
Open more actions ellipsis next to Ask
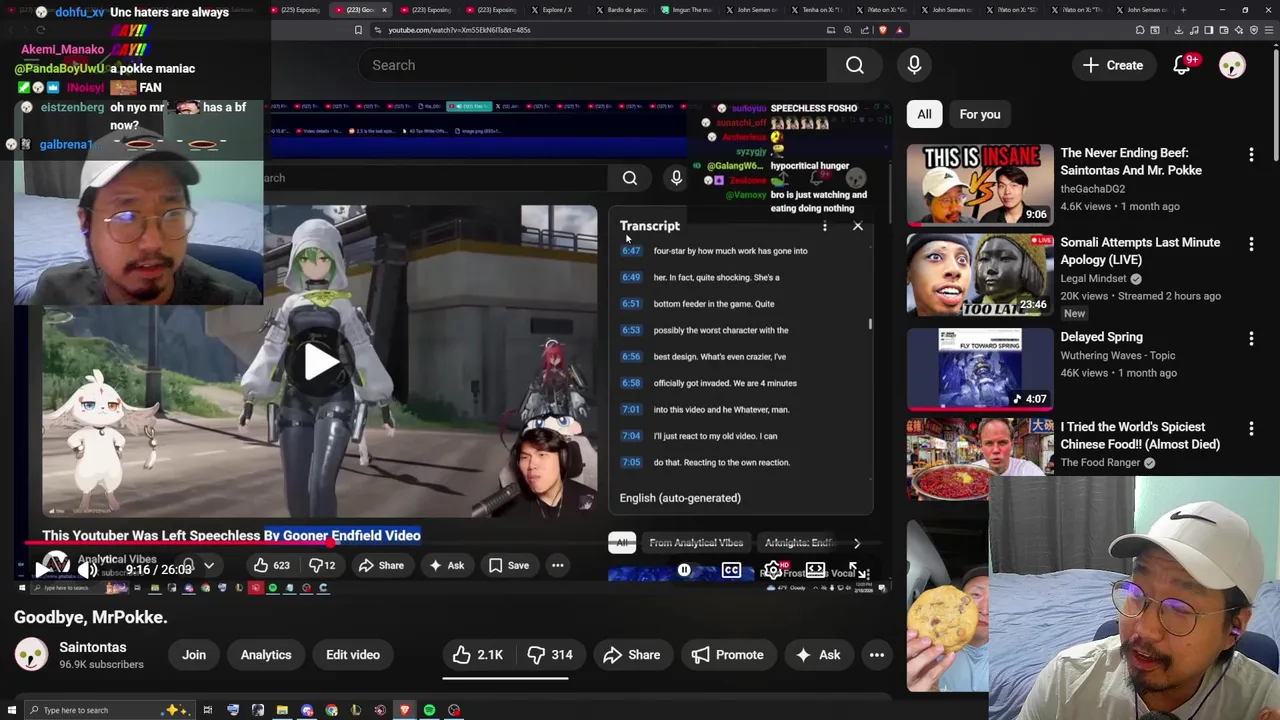coord(877,655)
